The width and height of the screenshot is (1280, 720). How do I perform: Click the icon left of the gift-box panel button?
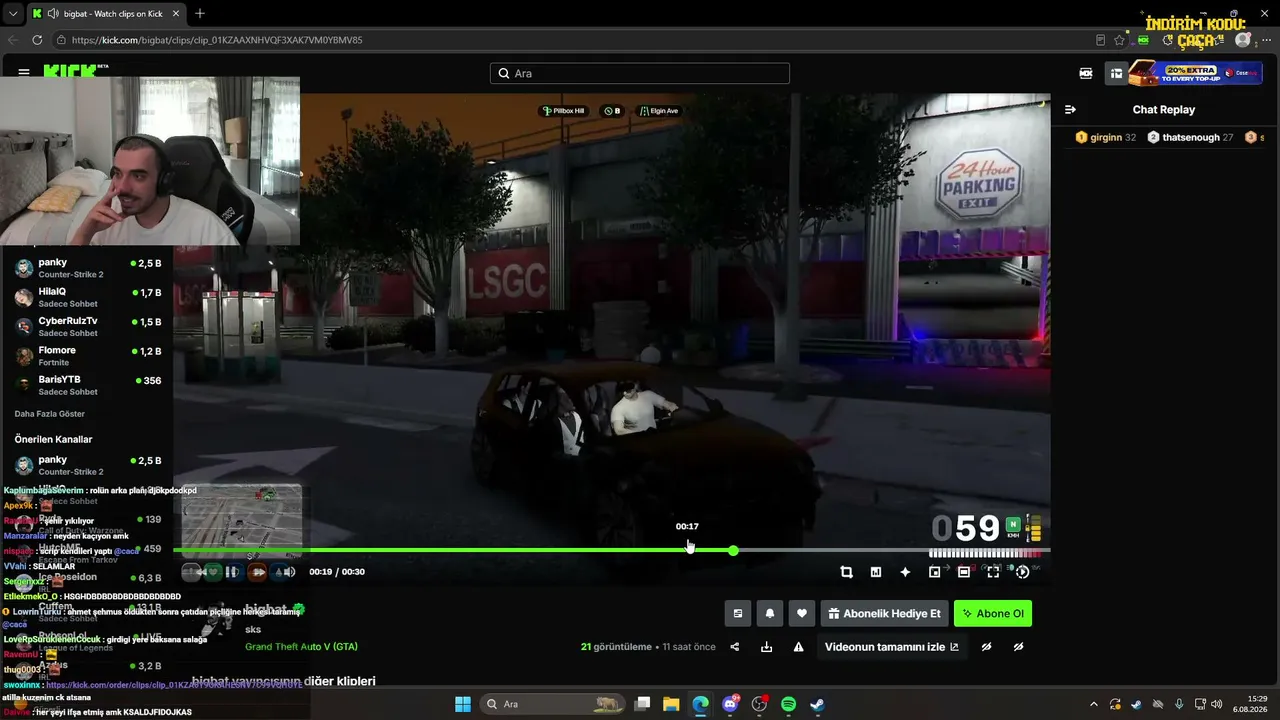1086,73
